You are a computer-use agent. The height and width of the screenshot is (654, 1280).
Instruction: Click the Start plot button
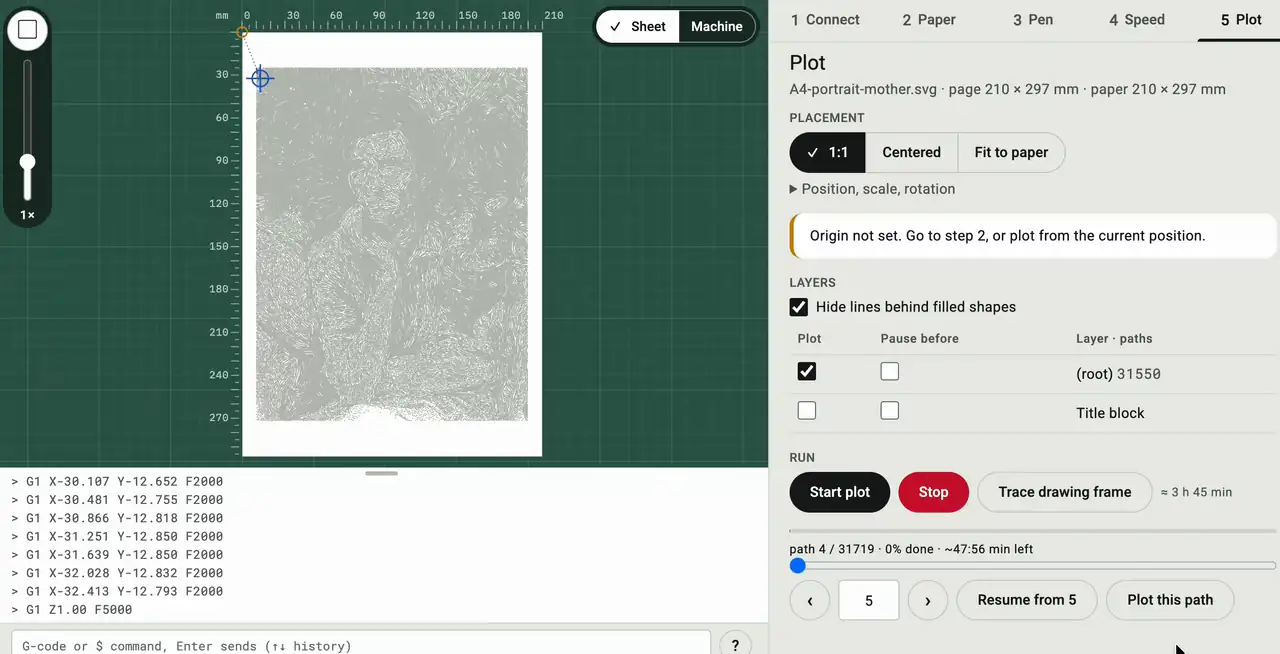click(x=840, y=492)
